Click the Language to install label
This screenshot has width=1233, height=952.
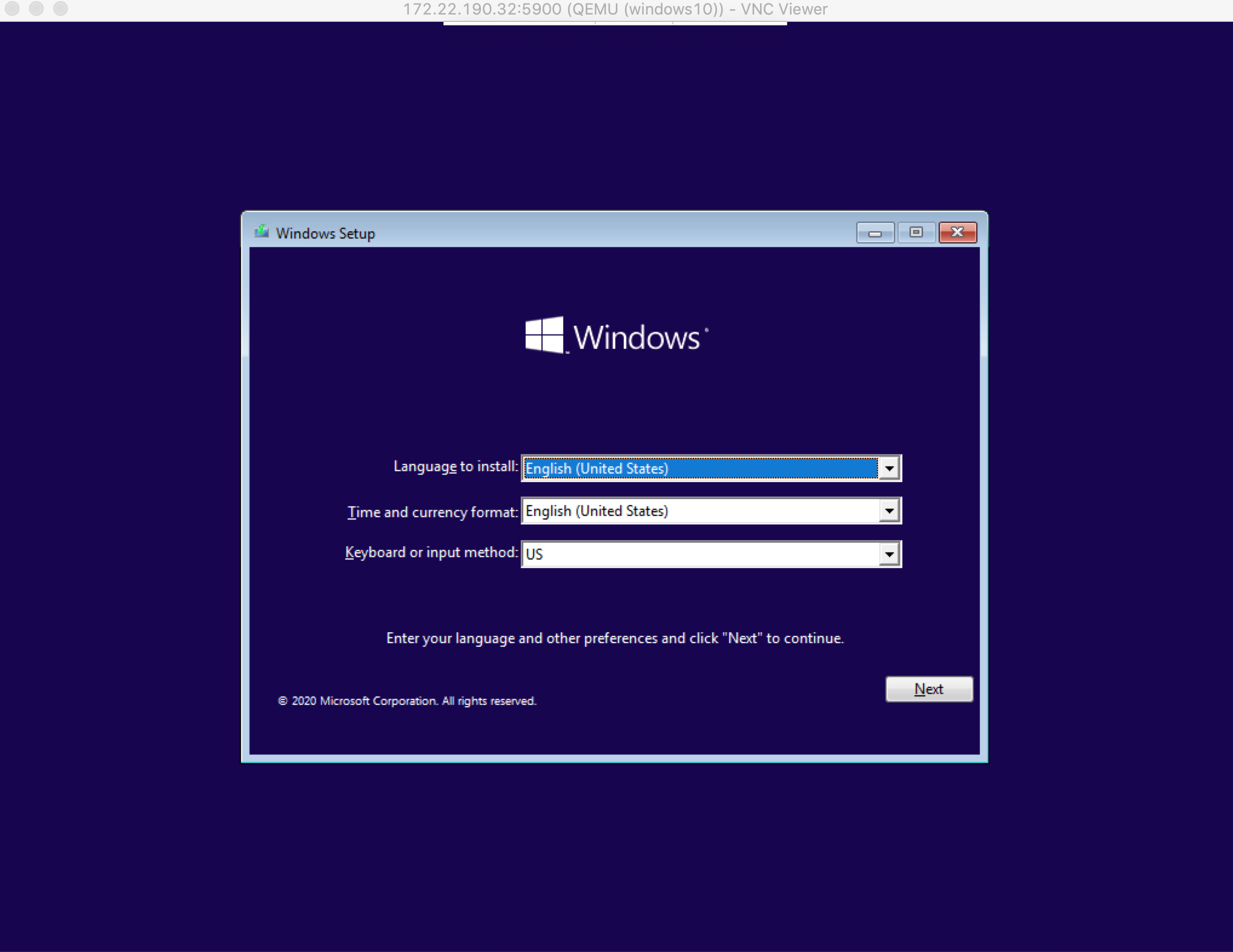coord(455,466)
